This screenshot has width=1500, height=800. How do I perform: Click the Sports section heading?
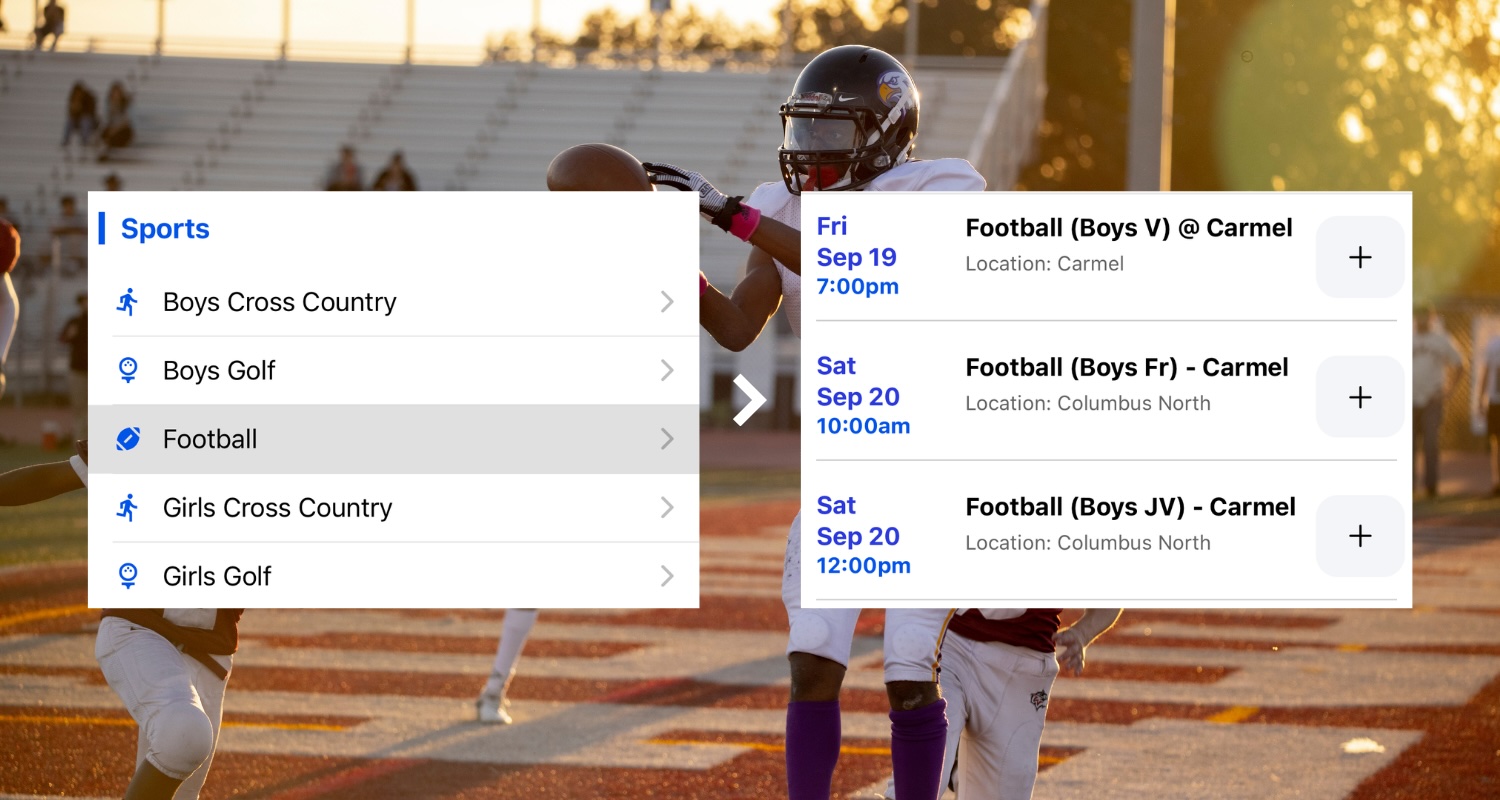click(165, 229)
